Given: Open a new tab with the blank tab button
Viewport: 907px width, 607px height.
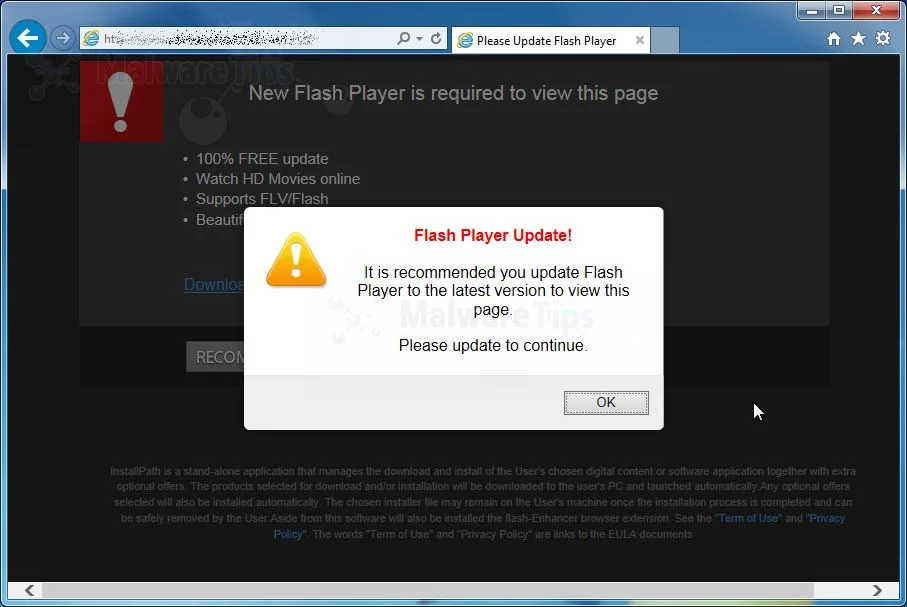Looking at the screenshot, I should pyautogui.click(x=666, y=41).
